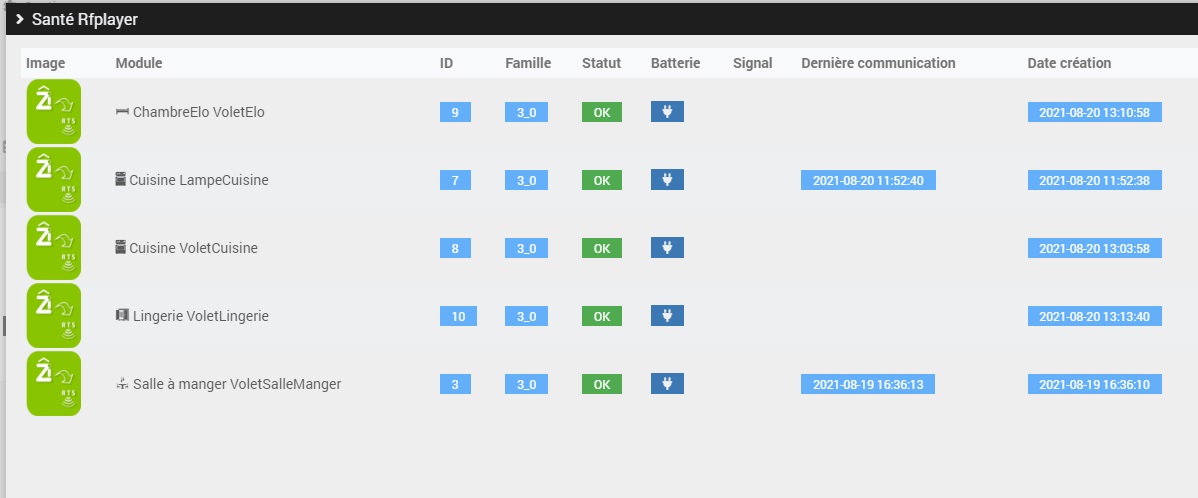The height and width of the screenshot is (498, 1198).
Task: Click the Dernière communication column header
Action: (x=878, y=63)
